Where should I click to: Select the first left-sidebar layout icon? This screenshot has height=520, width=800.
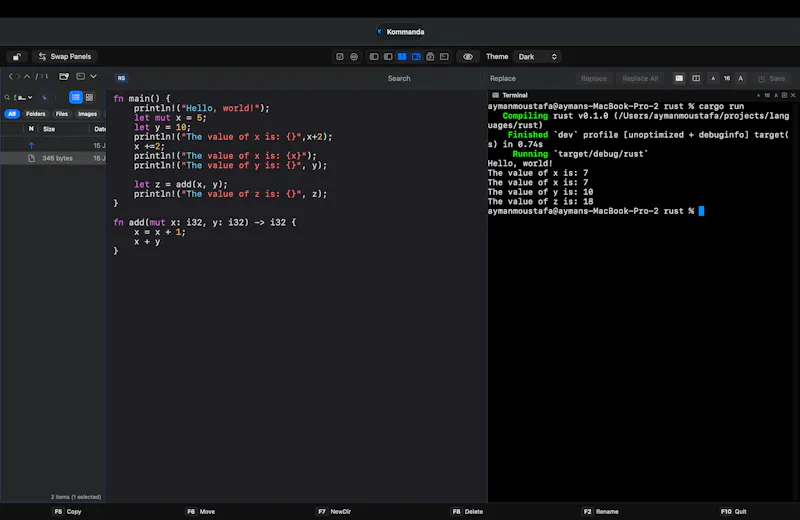(374, 57)
